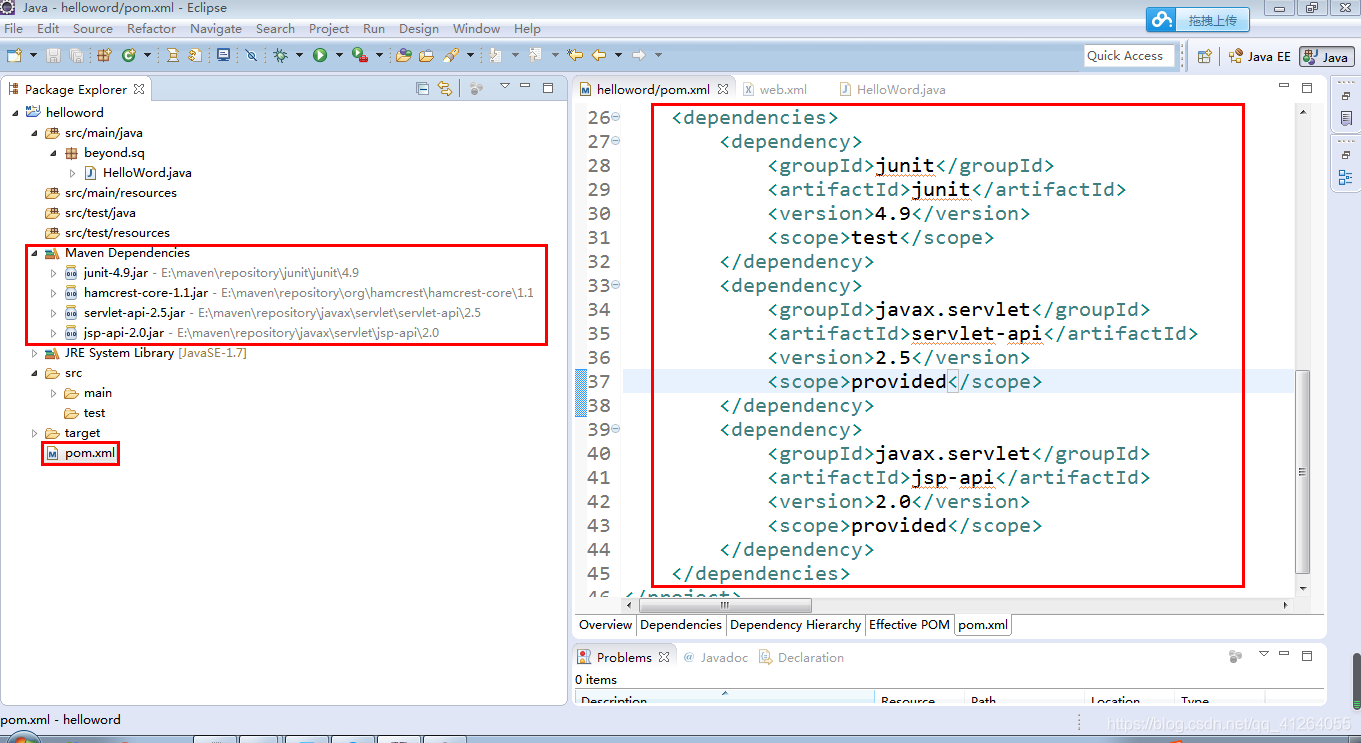Click the editor horizontal scrollbar thumb
This screenshot has height=743, width=1361.
click(x=725, y=606)
